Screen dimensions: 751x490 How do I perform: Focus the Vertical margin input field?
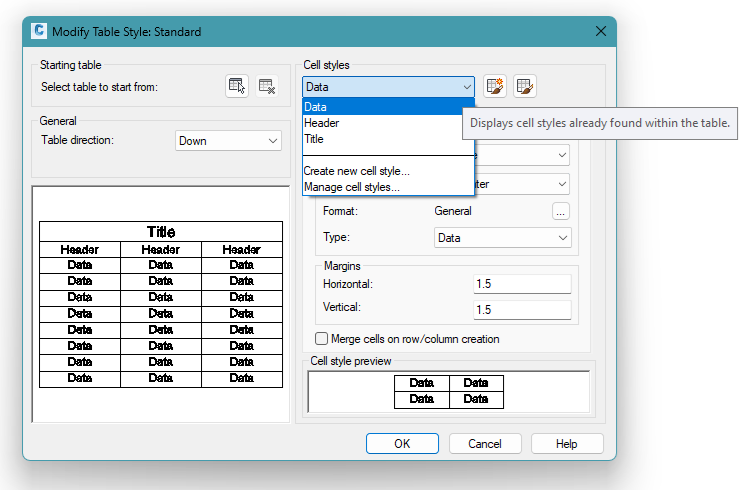tap(521, 310)
